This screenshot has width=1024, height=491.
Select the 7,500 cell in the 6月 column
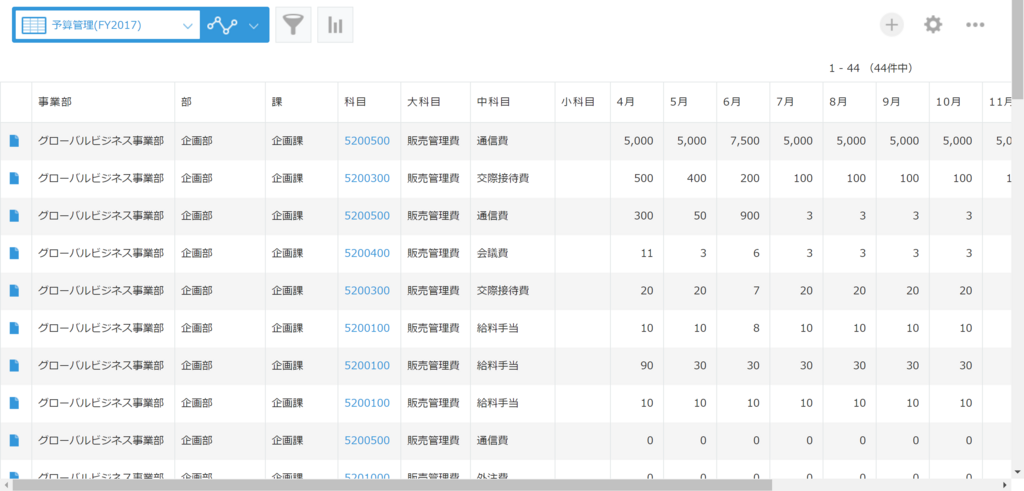pos(743,140)
